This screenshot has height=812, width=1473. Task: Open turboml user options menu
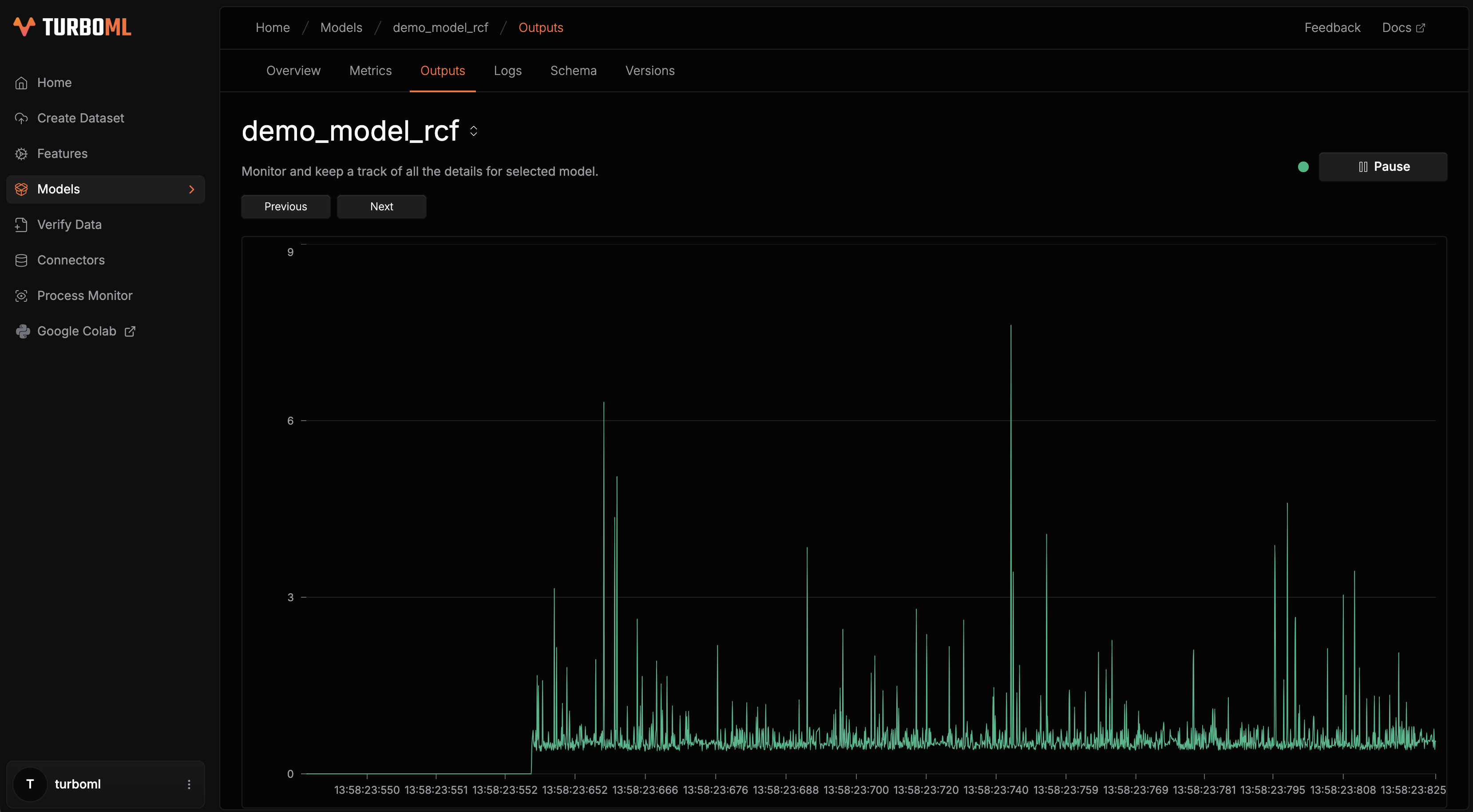click(189, 784)
